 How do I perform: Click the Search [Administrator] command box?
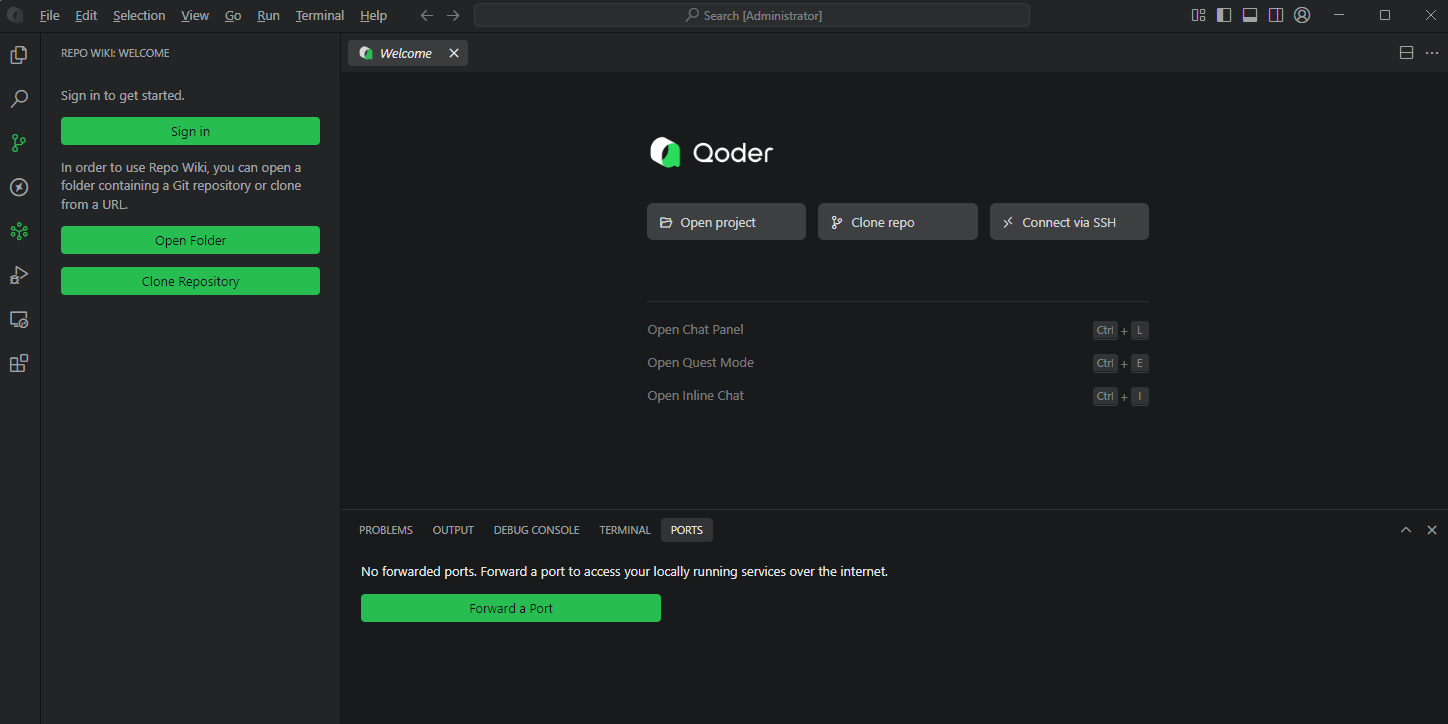point(751,16)
